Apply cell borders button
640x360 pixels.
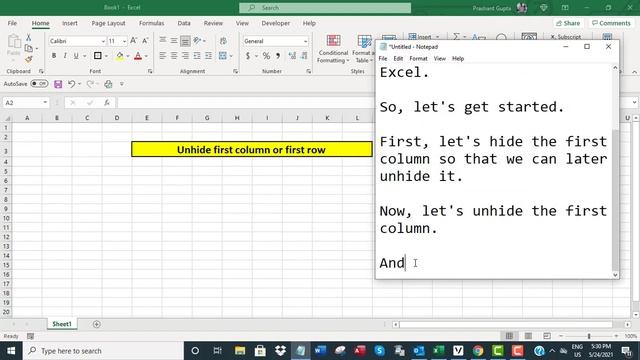click(98, 56)
